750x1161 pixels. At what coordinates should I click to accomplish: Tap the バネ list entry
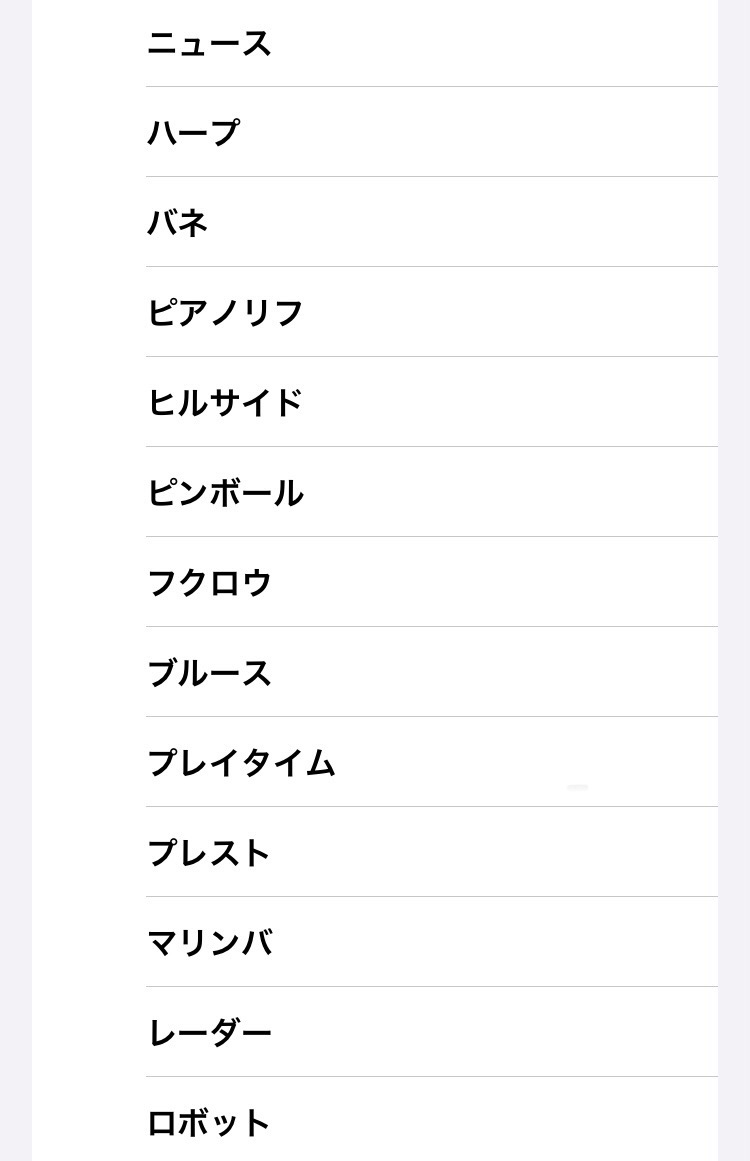click(178, 222)
